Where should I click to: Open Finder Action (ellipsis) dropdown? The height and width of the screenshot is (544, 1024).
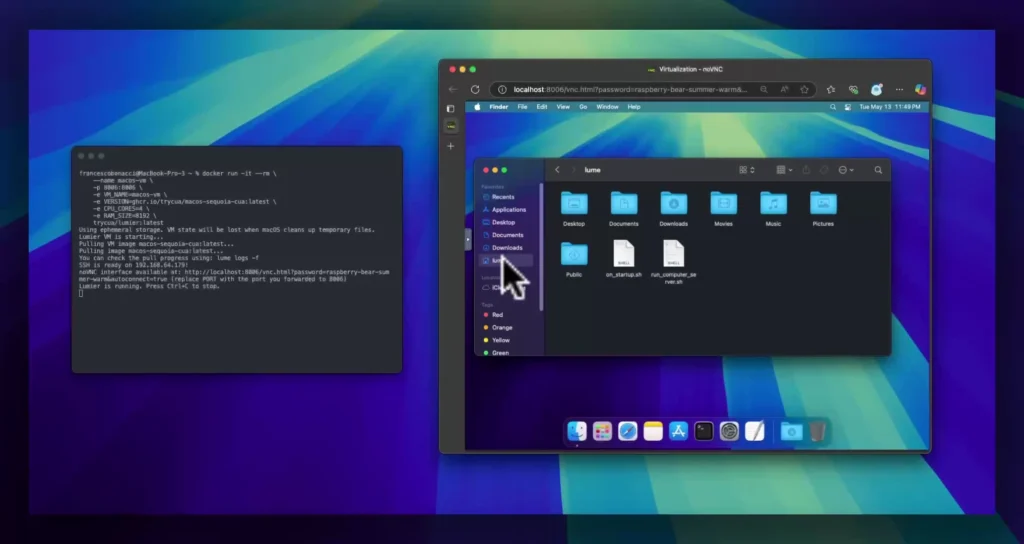tap(846, 170)
